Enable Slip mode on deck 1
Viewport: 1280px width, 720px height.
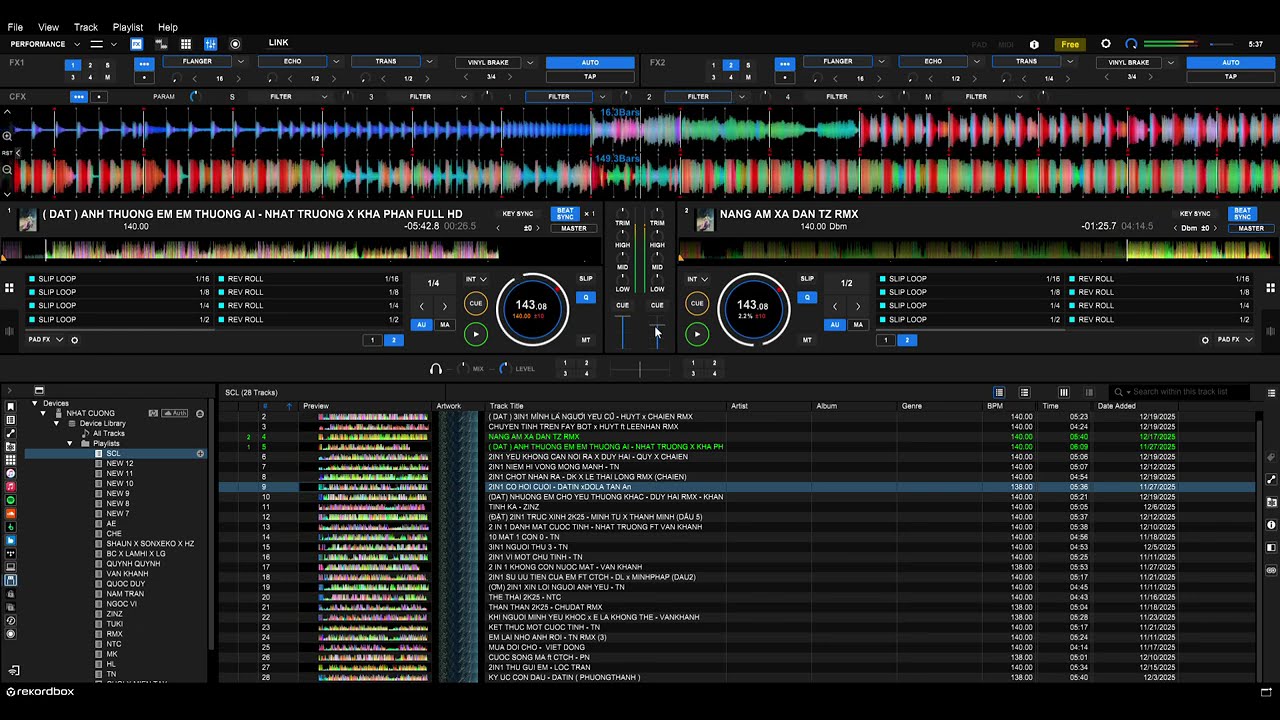[x=586, y=279]
